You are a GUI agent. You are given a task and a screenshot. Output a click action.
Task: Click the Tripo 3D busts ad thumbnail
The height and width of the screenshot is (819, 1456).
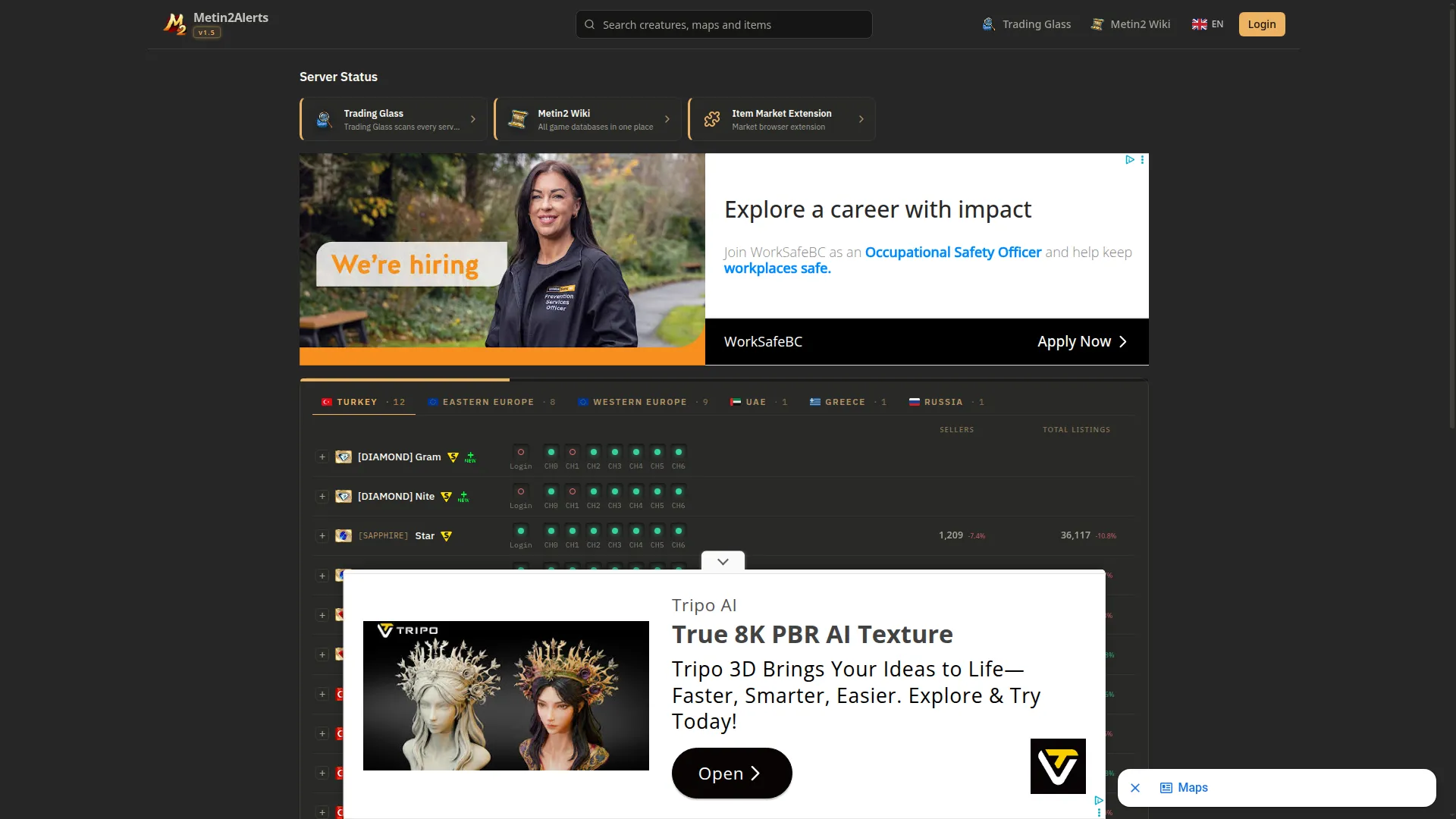click(506, 695)
